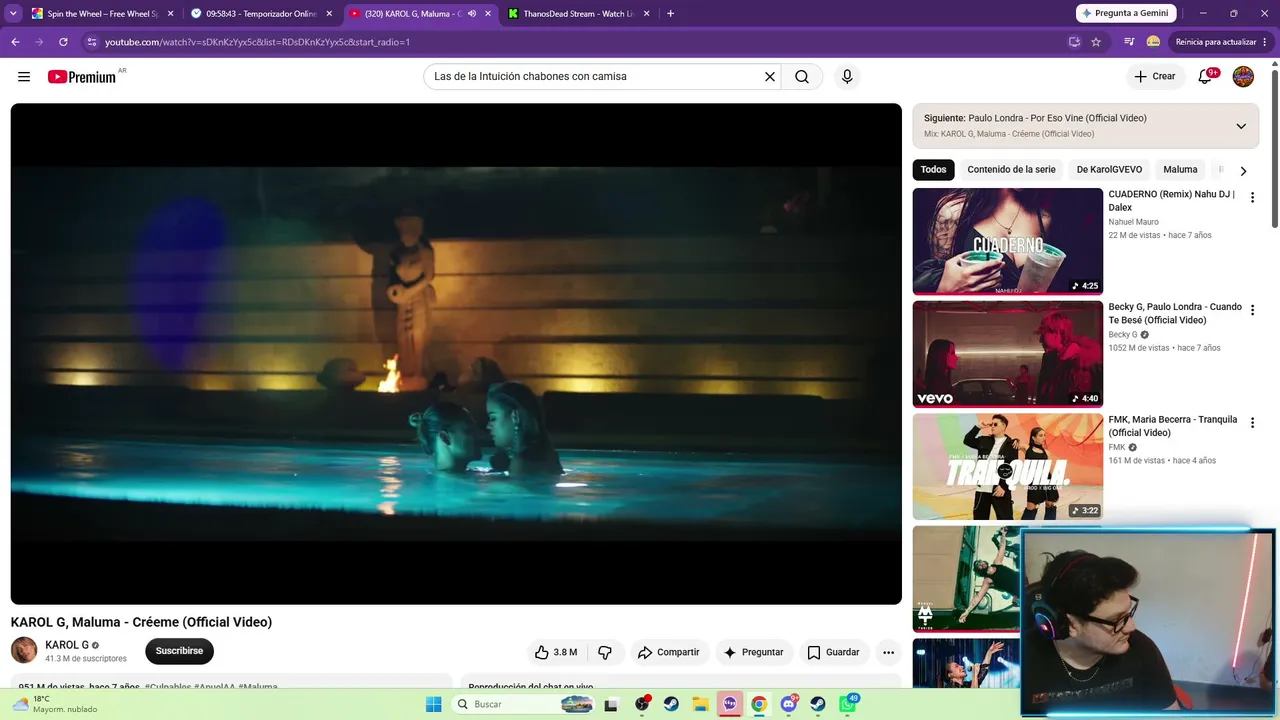The width and height of the screenshot is (1280, 720).
Task: Click the Créeme video player
Action: pyautogui.click(x=456, y=354)
